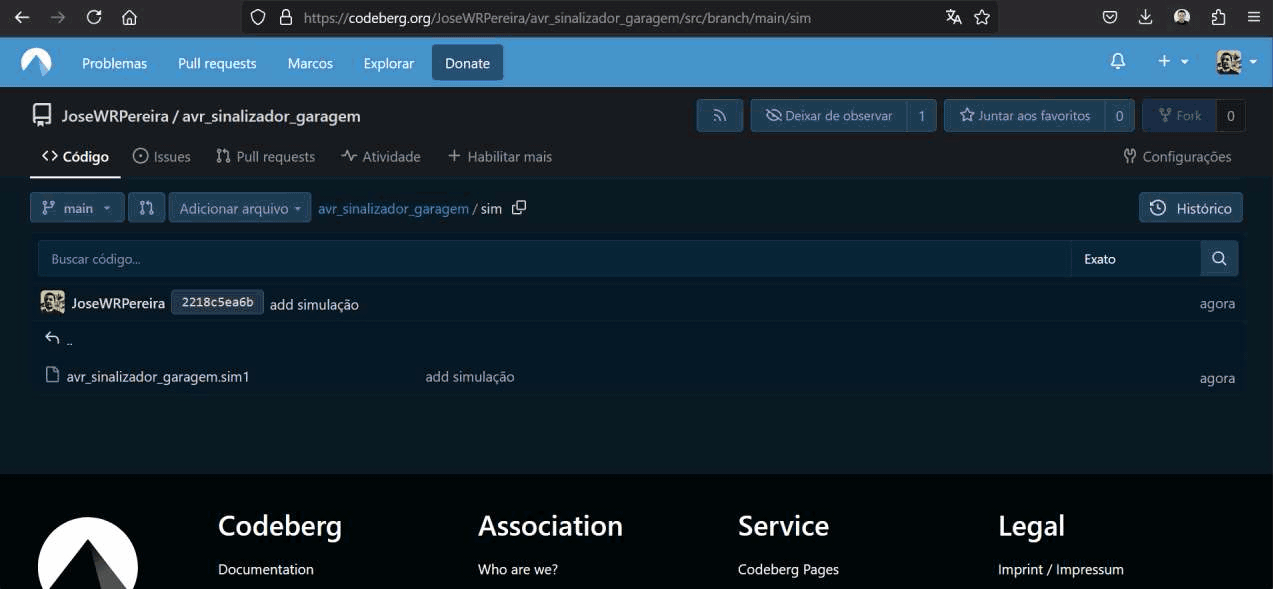Image resolution: width=1273 pixels, height=589 pixels.
Task: Click Juntar aos favoritos star button
Action: 1024,116
